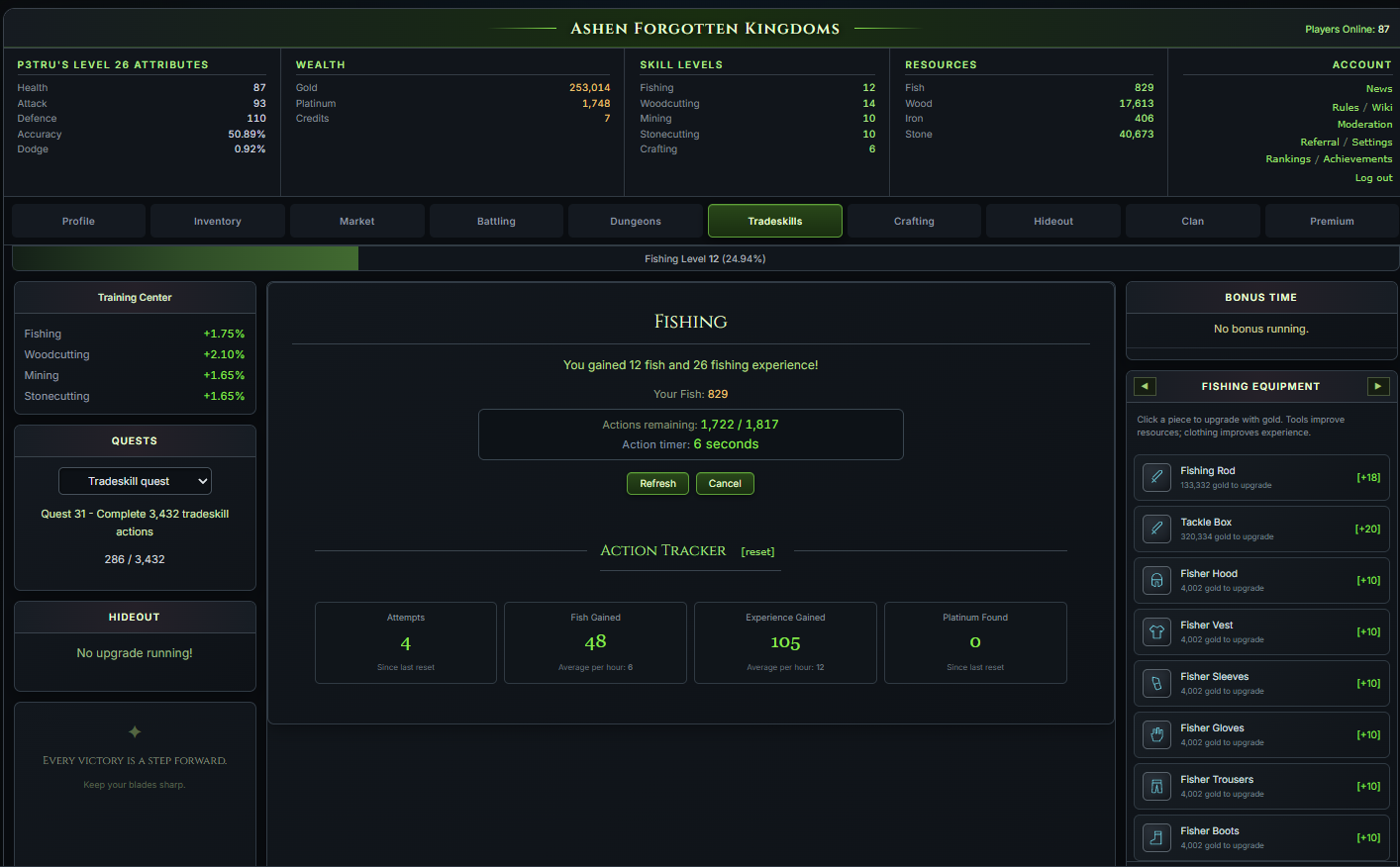View the Achievements link
The height and width of the screenshot is (867, 1400).
[x=1357, y=158]
